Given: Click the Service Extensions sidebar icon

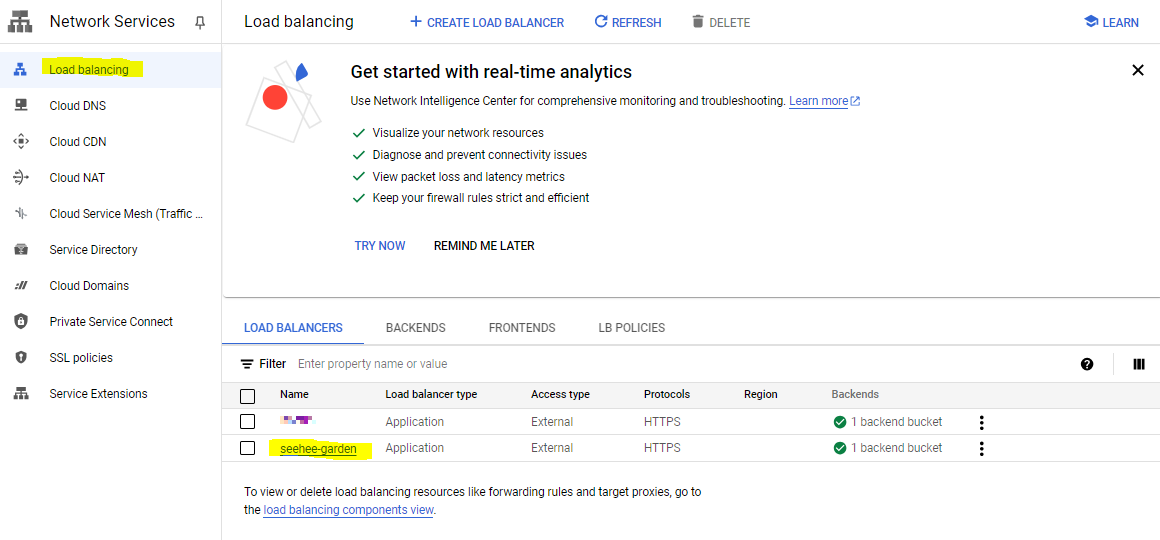Looking at the screenshot, I should click(21, 394).
